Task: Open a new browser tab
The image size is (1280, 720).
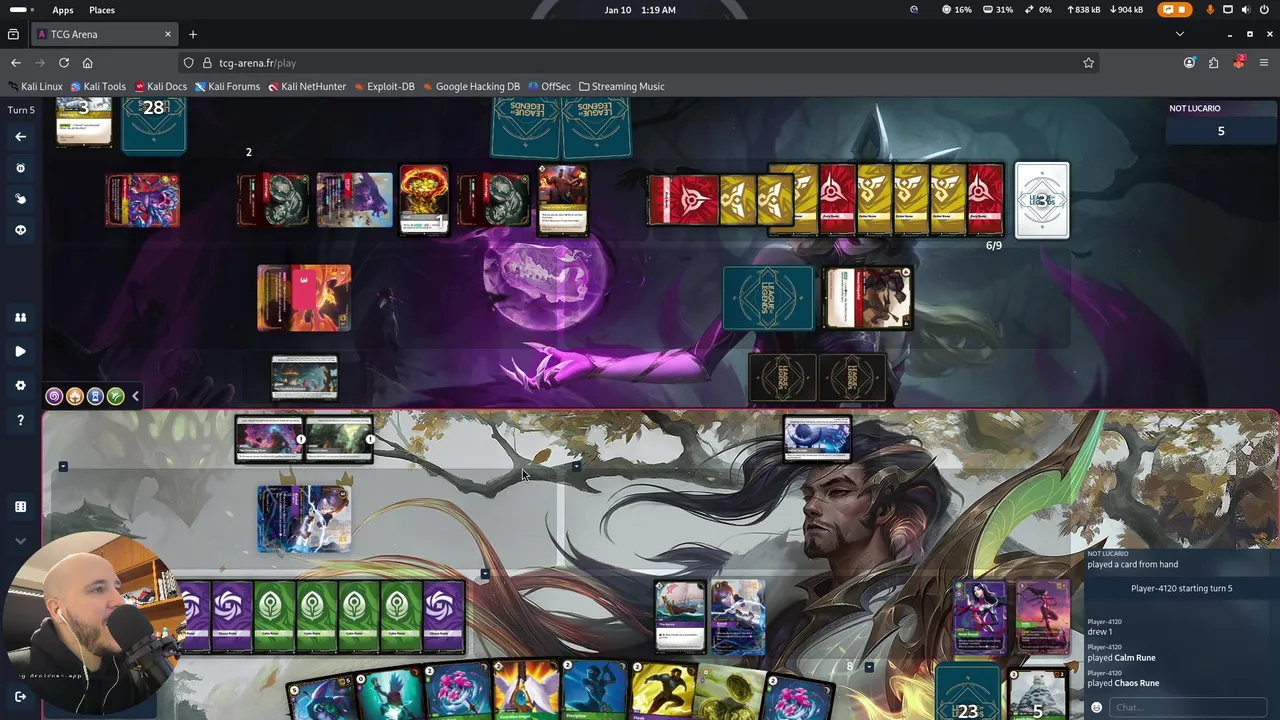Action: pyautogui.click(x=193, y=34)
